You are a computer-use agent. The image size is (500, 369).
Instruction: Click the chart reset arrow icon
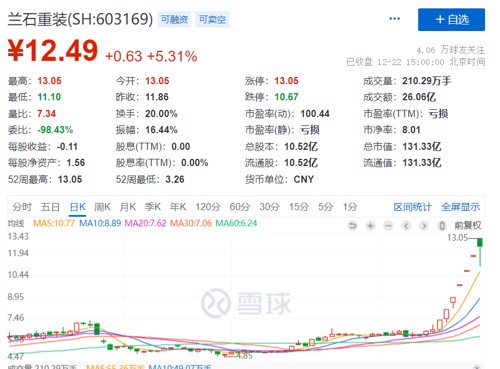click(x=352, y=226)
